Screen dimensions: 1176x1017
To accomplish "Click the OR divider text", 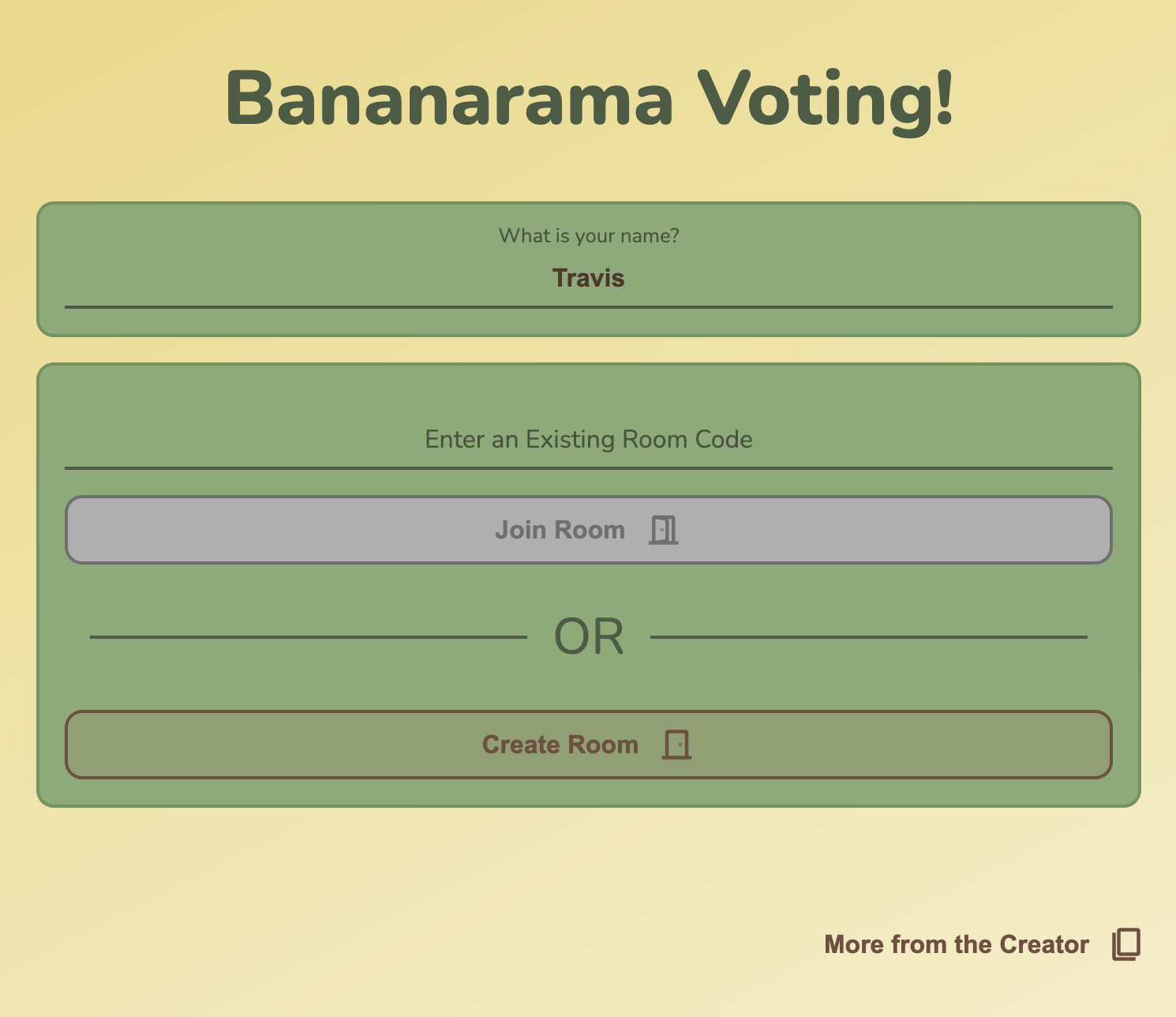I will tap(589, 637).
